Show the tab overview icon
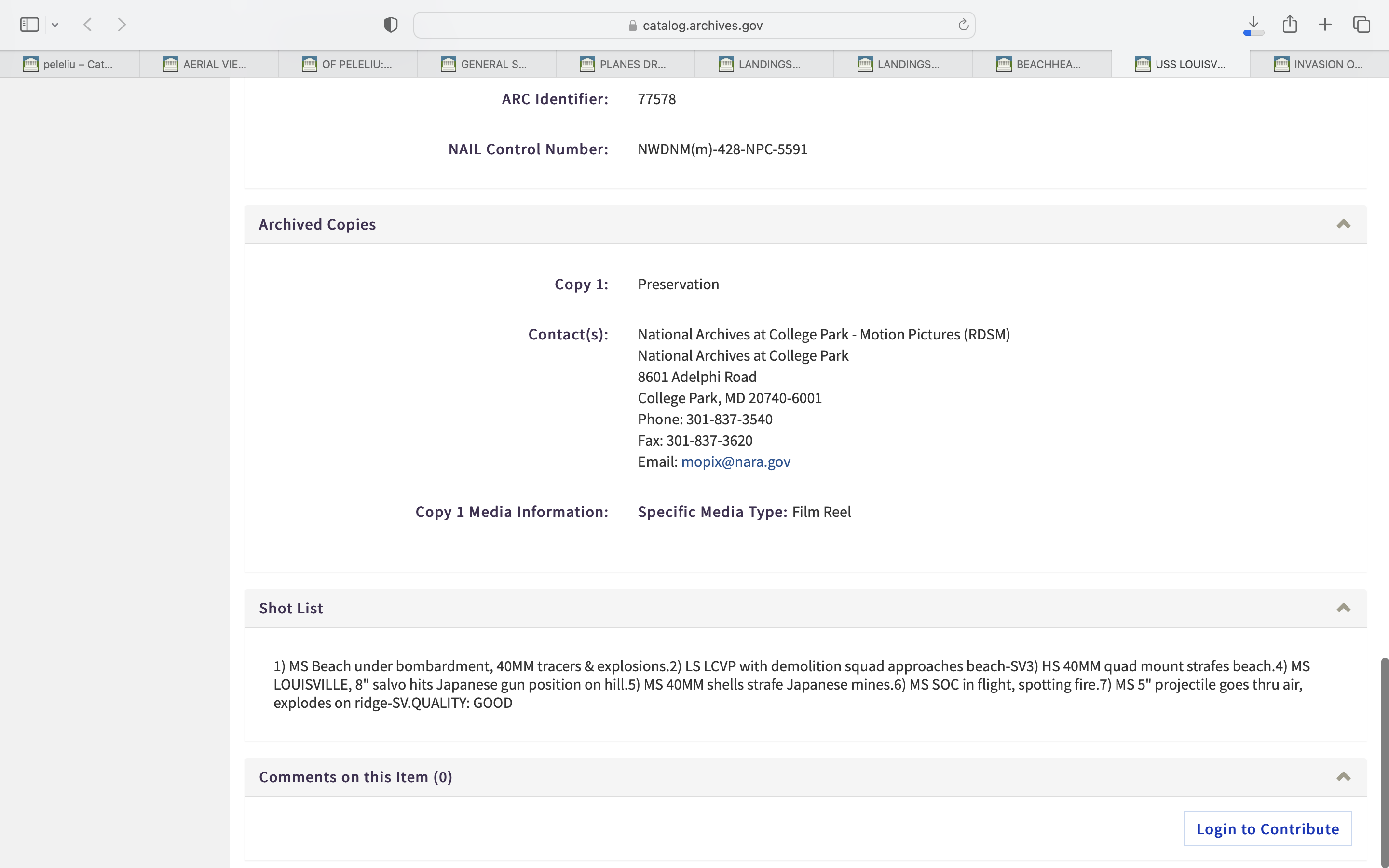The width and height of the screenshot is (1389, 868). [1362, 25]
